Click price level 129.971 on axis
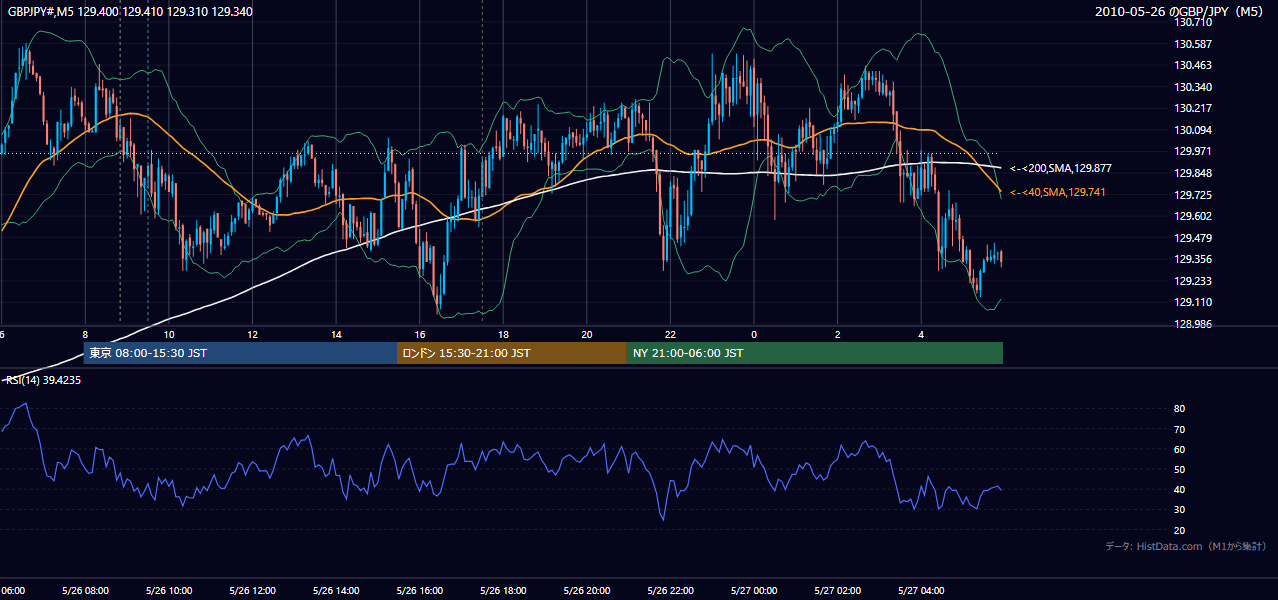Viewport: 1278px width, 600px height. 1192,151
